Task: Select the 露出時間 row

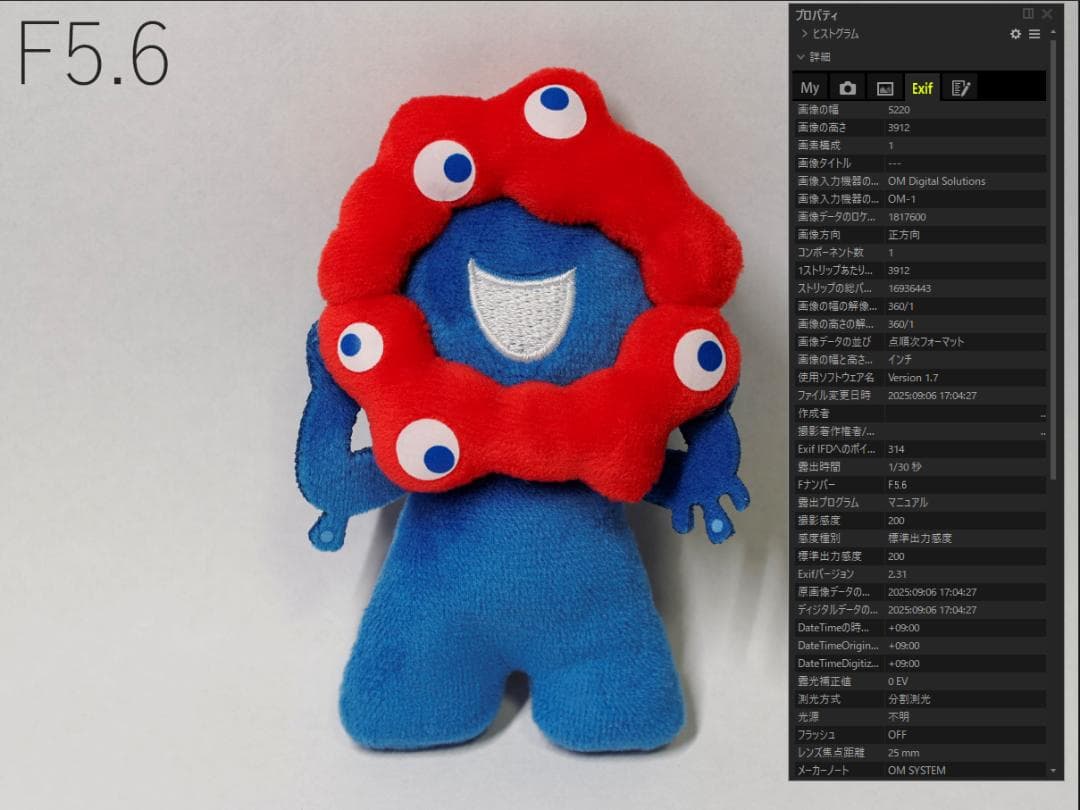Action: (x=920, y=467)
